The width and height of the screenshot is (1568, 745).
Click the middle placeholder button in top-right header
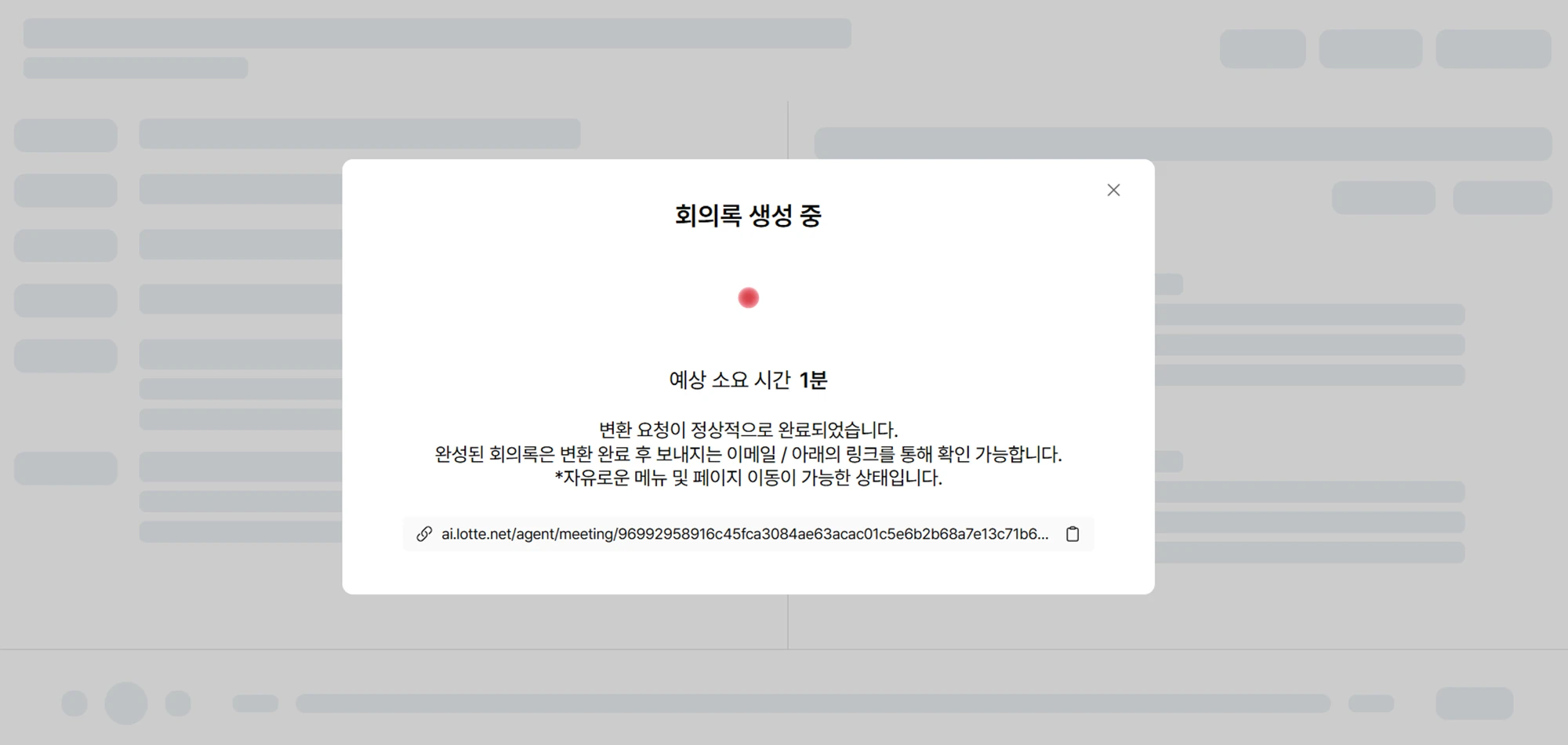point(1370,49)
